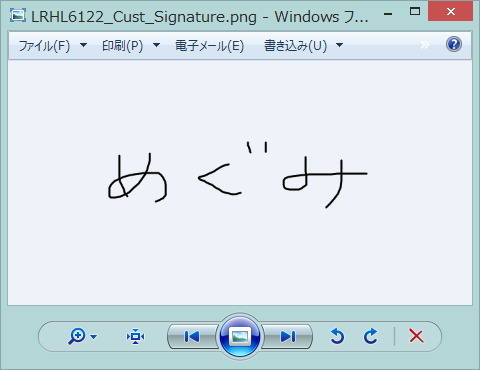Start the slide show
The width and height of the screenshot is (480, 370).
point(240,336)
